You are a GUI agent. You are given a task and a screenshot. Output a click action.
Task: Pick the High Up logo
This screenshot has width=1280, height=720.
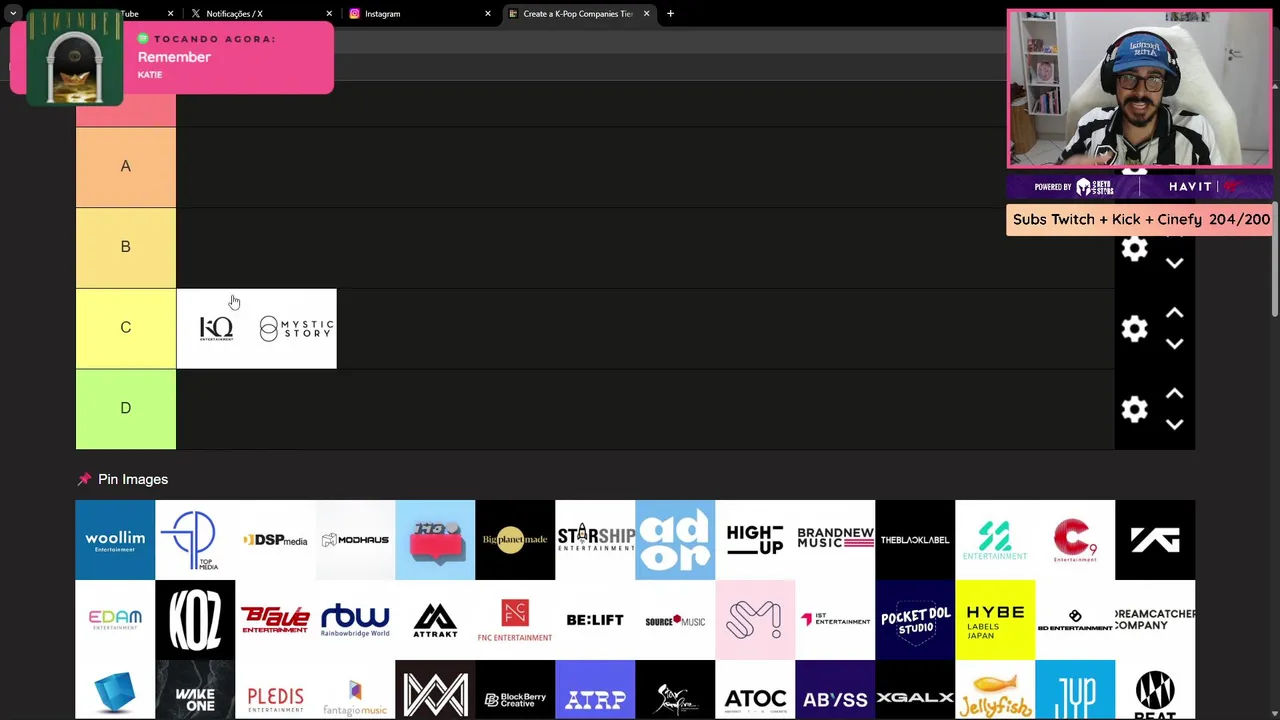point(755,540)
